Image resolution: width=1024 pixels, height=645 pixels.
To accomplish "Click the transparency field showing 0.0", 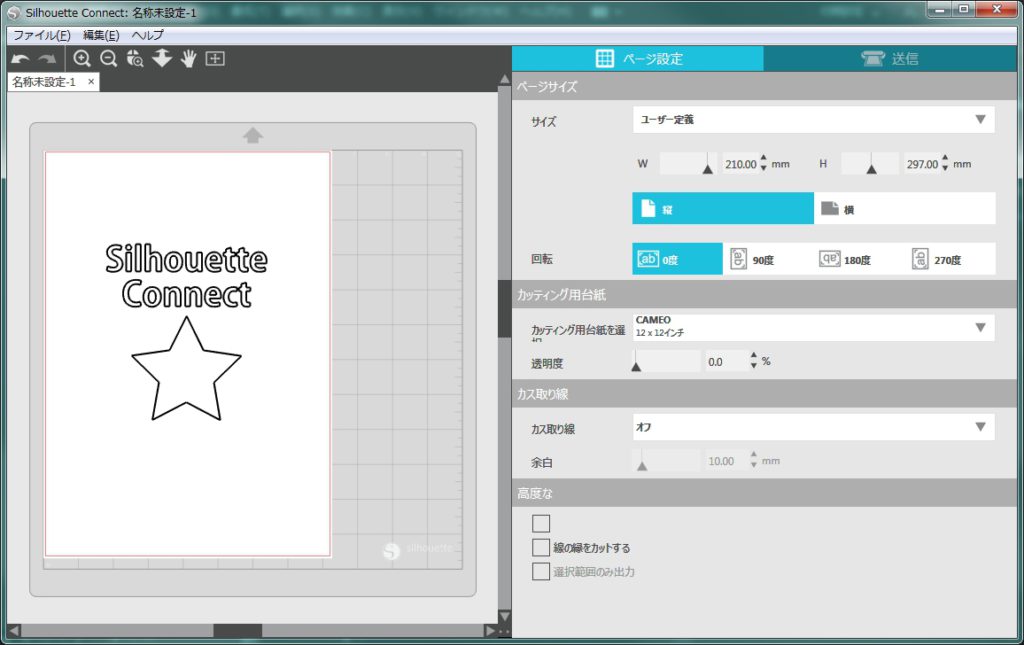I will (x=726, y=362).
